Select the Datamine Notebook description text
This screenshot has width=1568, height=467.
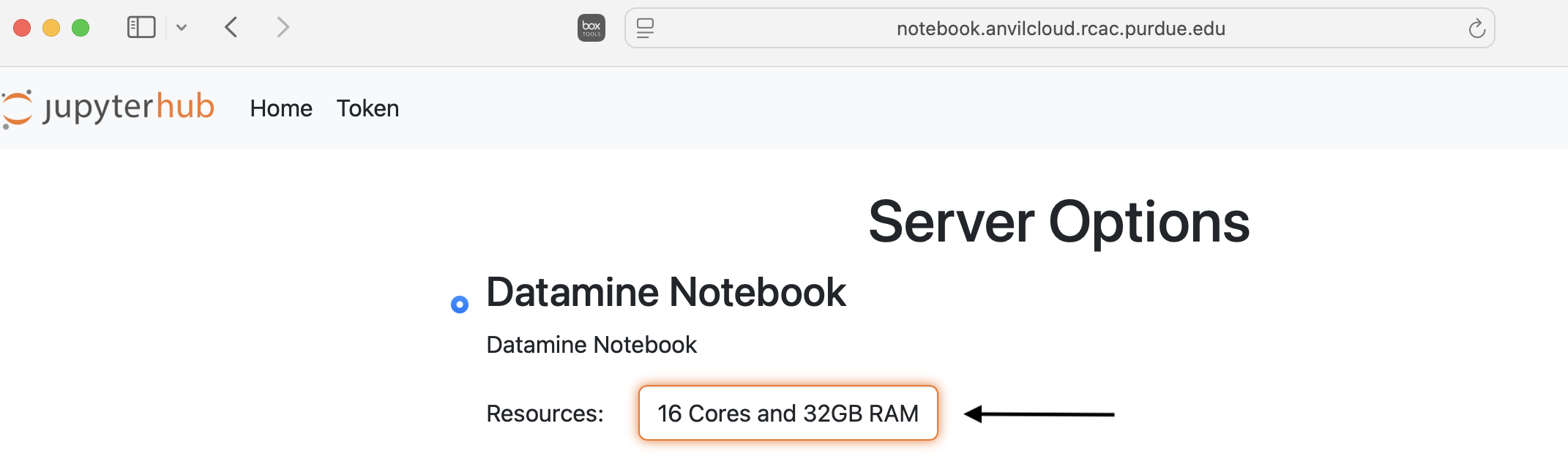591,345
